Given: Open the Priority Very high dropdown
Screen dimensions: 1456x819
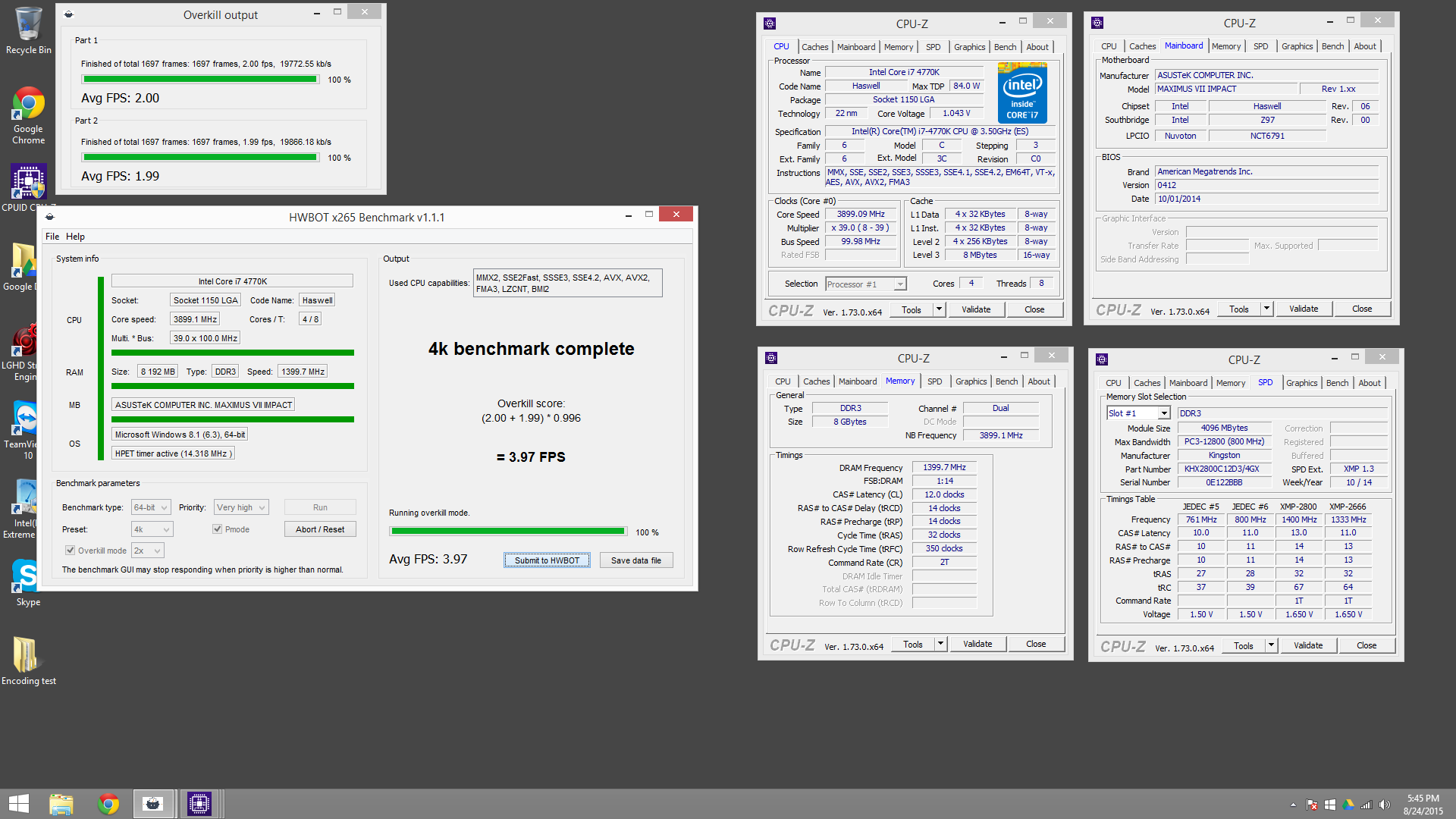Looking at the screenshot, I should point(241,507).
